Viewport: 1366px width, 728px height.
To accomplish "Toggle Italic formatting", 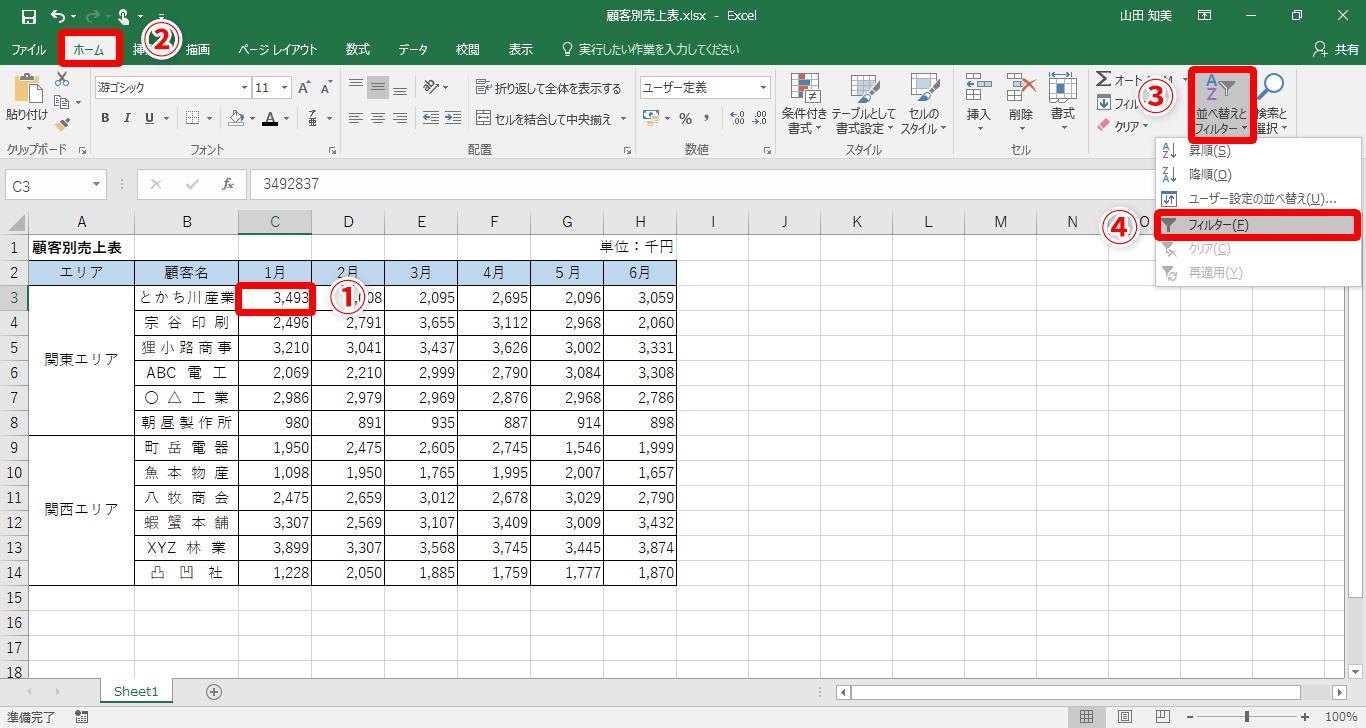I will click(127, 118).
